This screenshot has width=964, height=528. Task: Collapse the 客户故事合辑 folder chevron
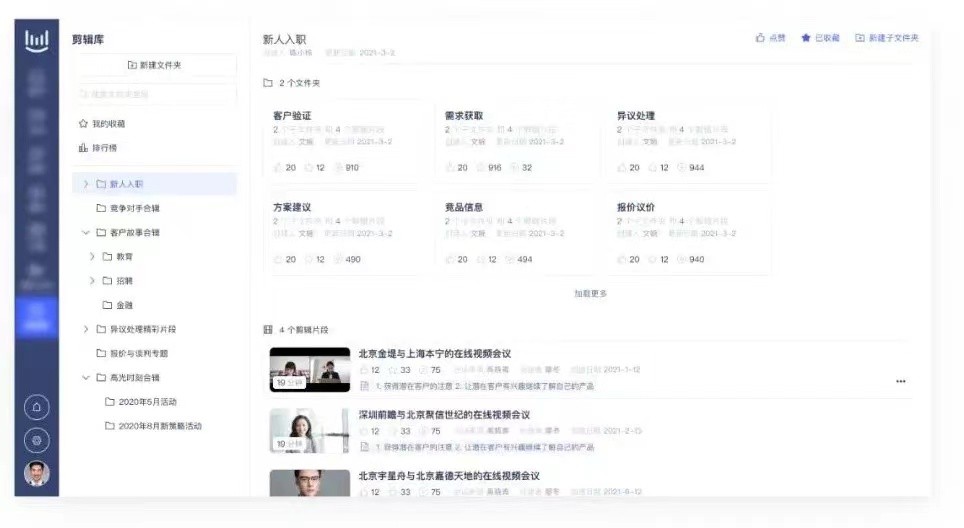coord(85,232)
